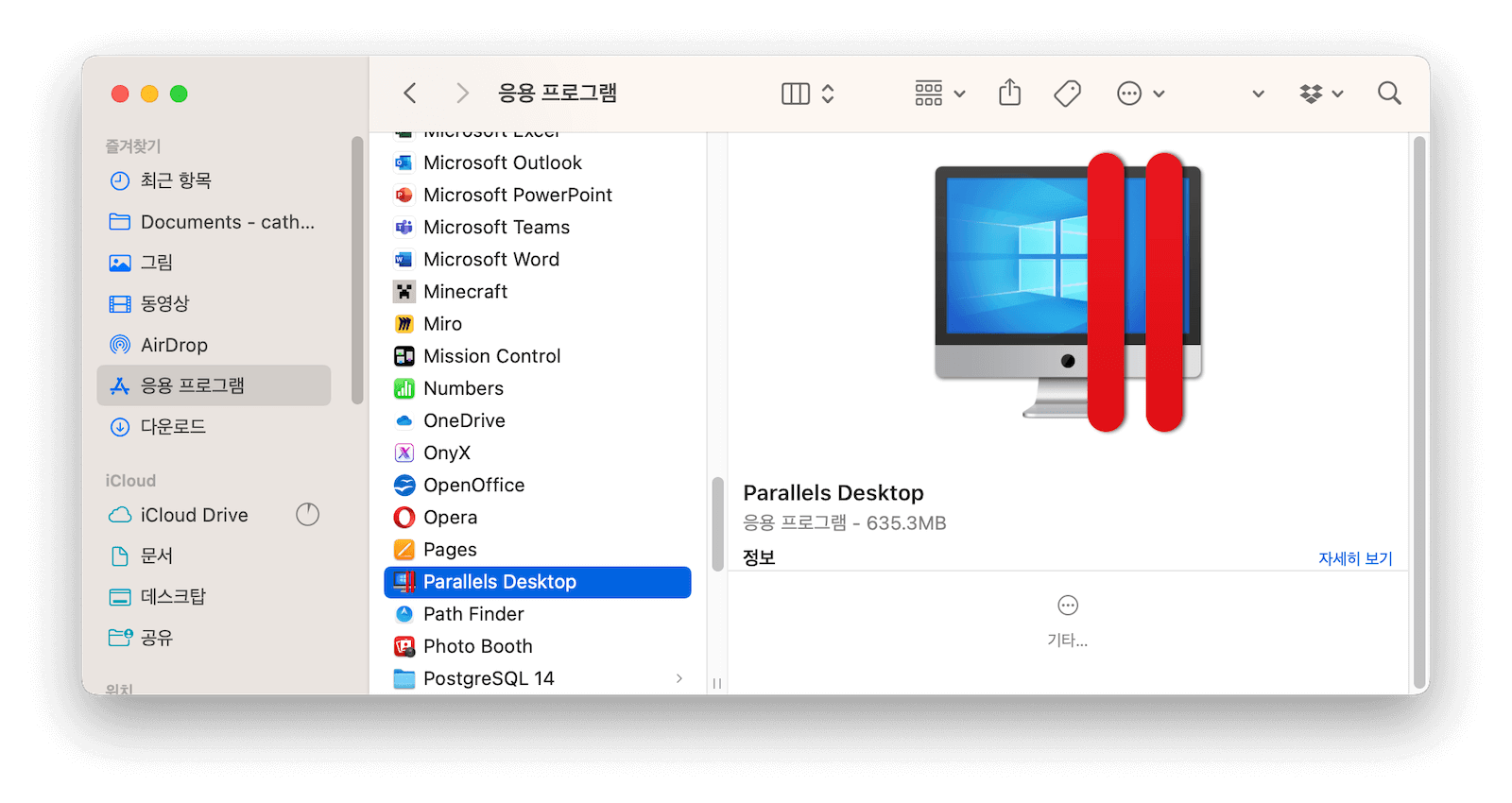
Task: Click the 기타... more actions button
Action: [1067, 621]
